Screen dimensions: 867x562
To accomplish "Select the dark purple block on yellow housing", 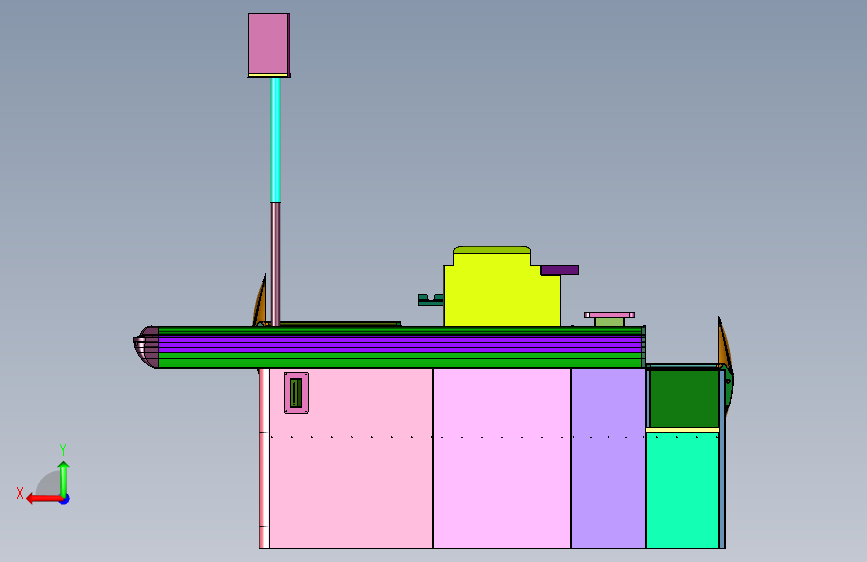I will point(560,270).
